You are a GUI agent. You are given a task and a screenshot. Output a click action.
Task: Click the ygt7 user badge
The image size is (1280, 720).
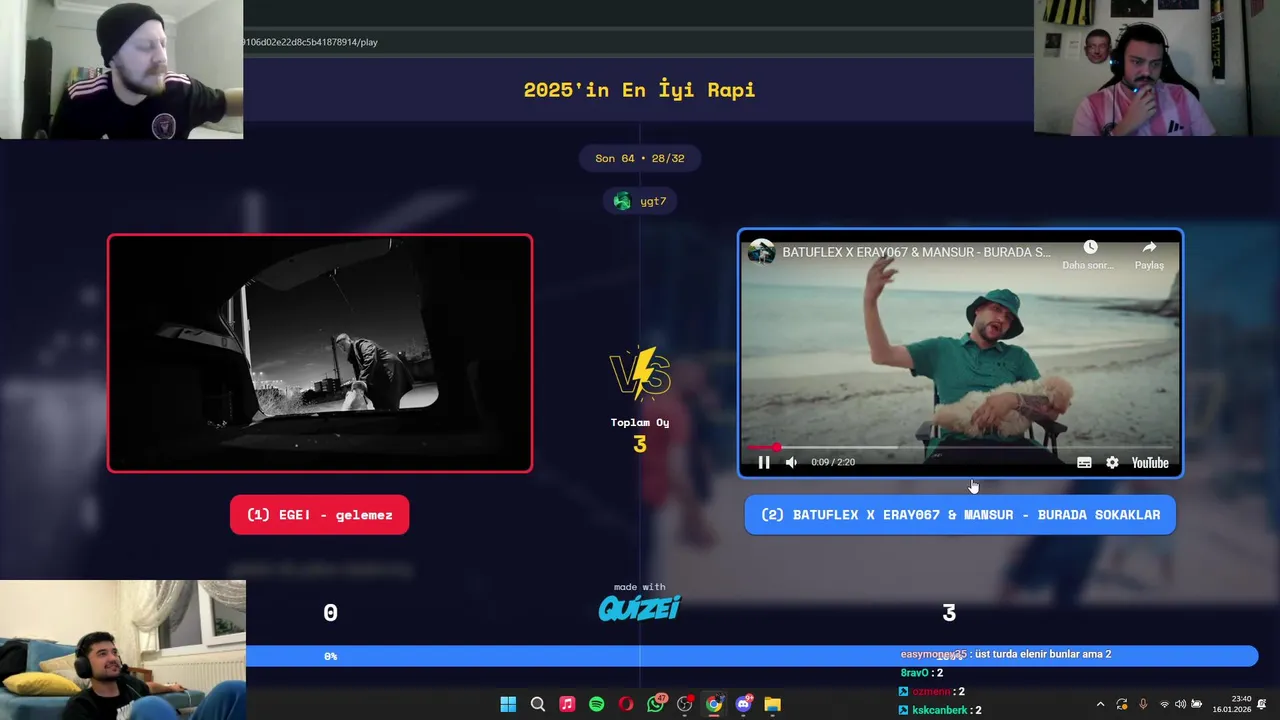tap(640, 201)
